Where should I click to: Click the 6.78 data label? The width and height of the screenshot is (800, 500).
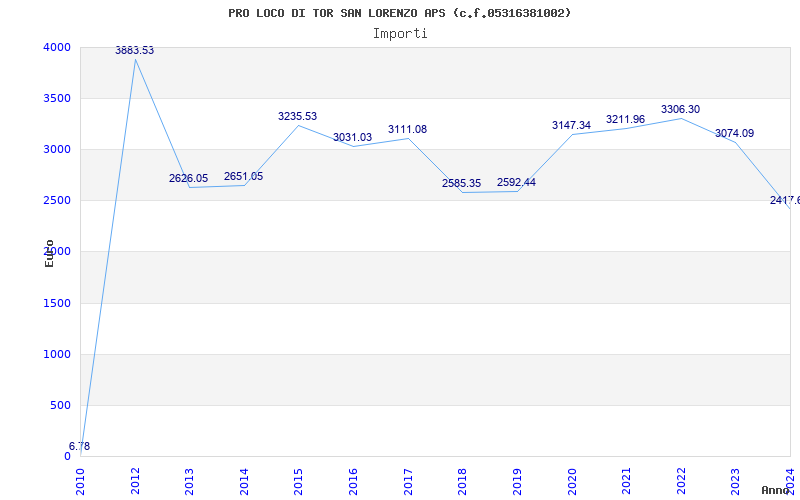click(x=79, y=447)
